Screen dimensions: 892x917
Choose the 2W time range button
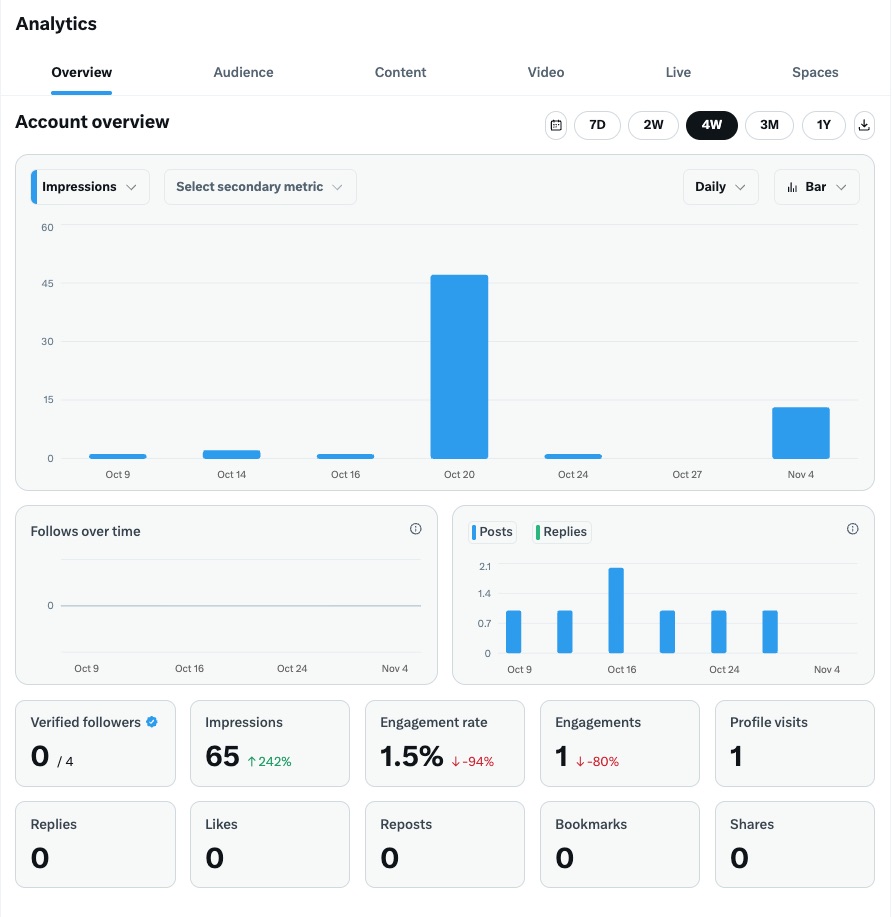(x=653, y=125)
